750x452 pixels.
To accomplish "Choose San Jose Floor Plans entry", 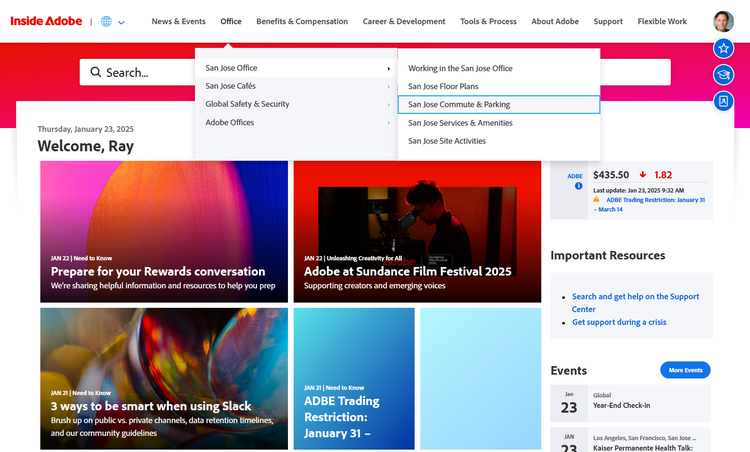I will click(x=443, y=87).
